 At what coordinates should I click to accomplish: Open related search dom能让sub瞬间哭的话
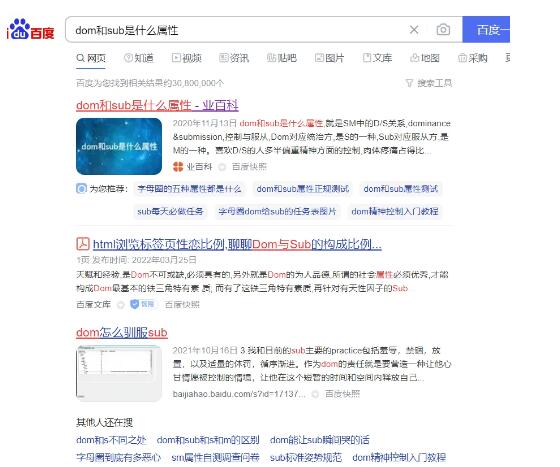320,440
